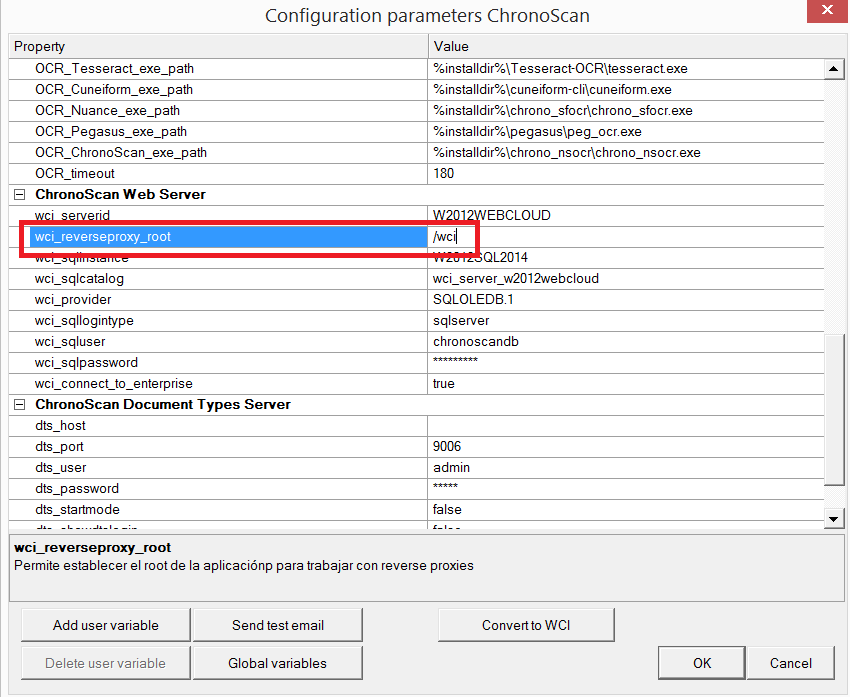Click the wci_server_w2012webcloud value
The height and width of the screenshot is (697, 850).
coord(516,279)
